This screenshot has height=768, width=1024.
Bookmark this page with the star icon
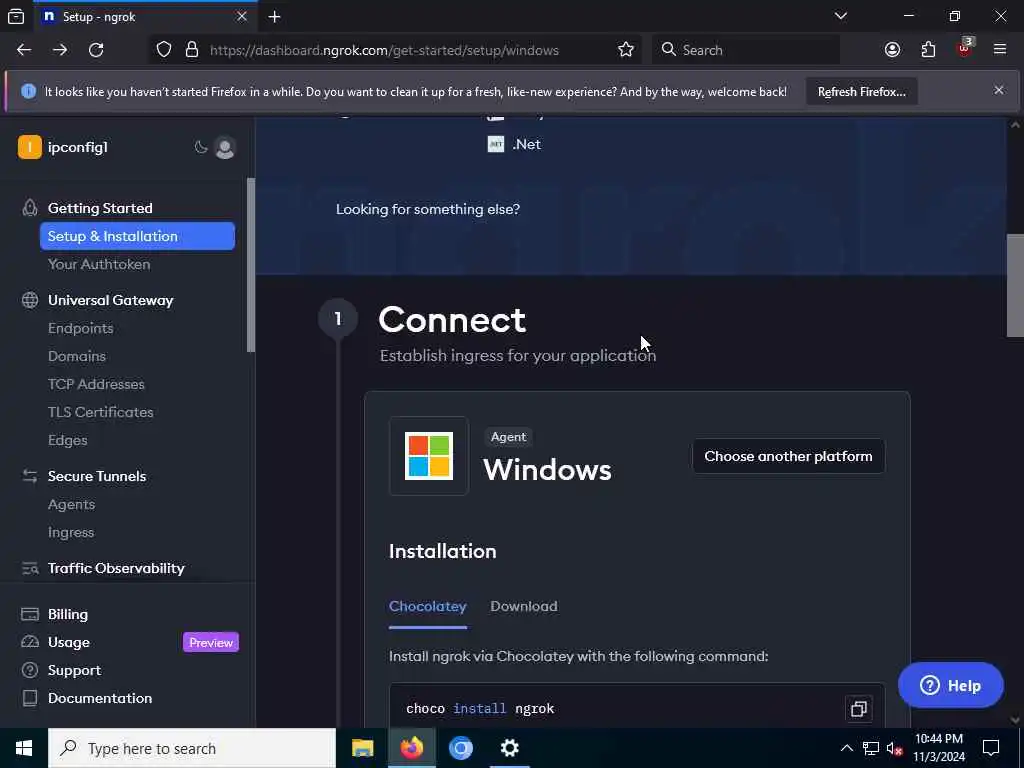[x=626, y=50]
